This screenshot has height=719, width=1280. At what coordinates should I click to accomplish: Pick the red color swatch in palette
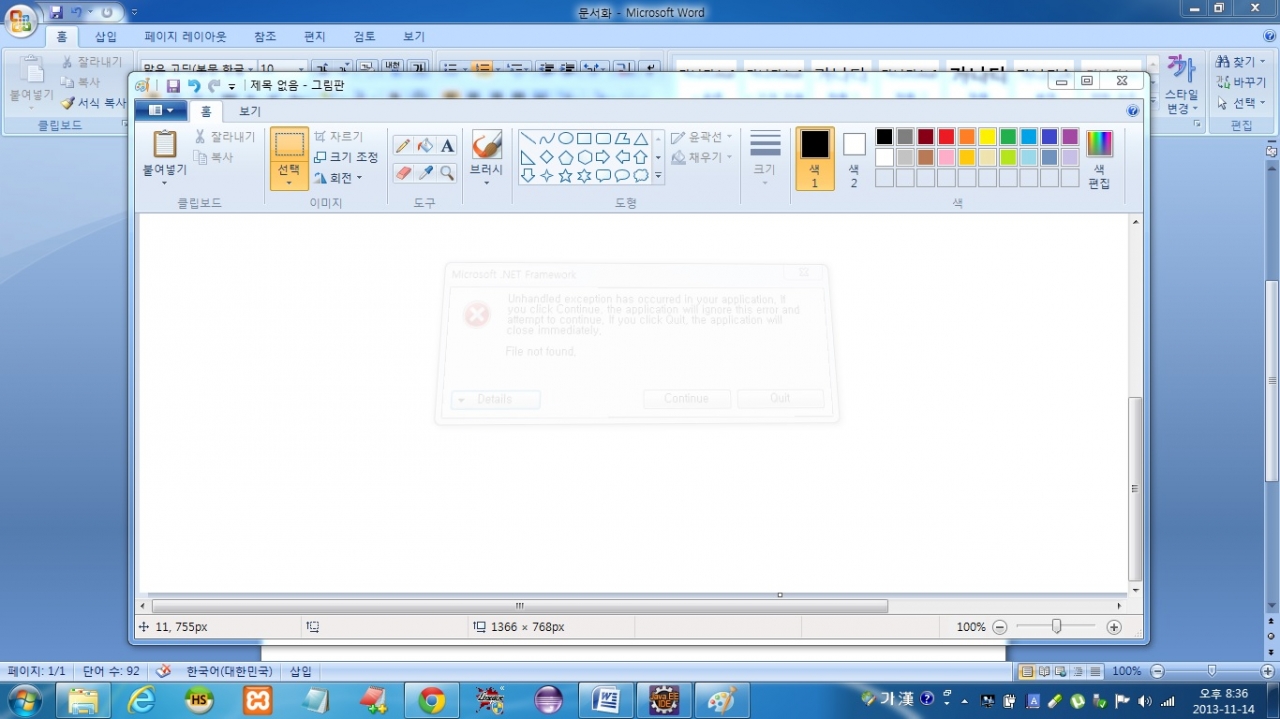946,137
